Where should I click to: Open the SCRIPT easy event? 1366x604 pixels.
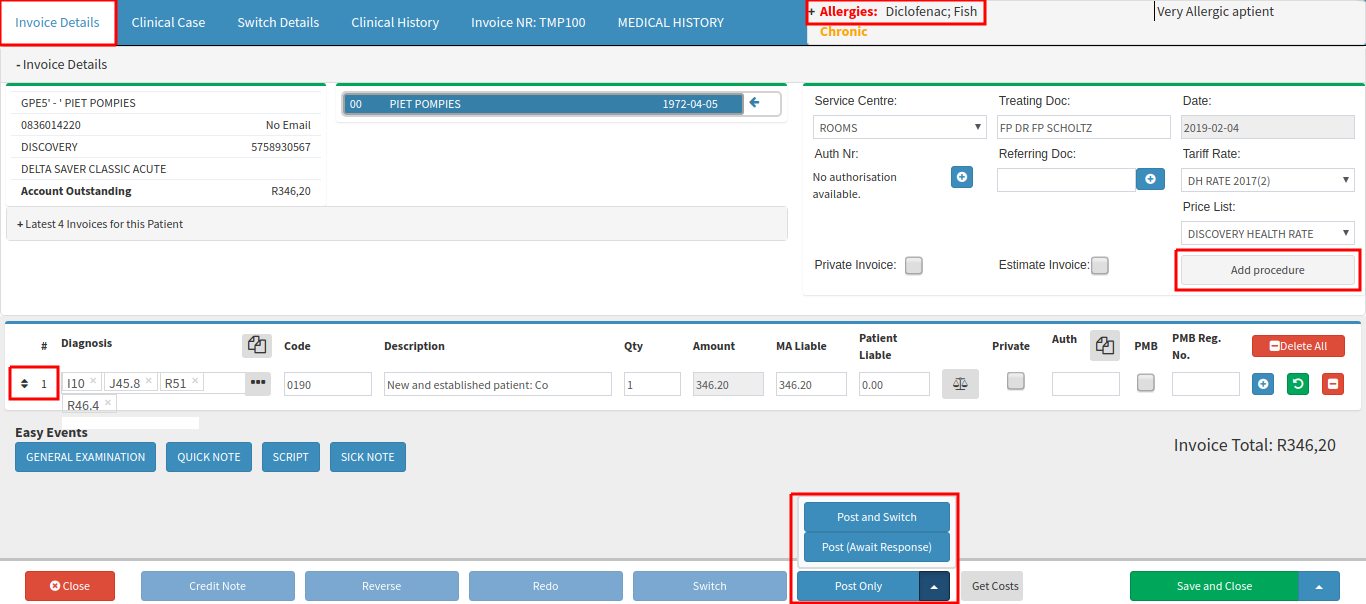pyautogui.click(x=291, y=457)
